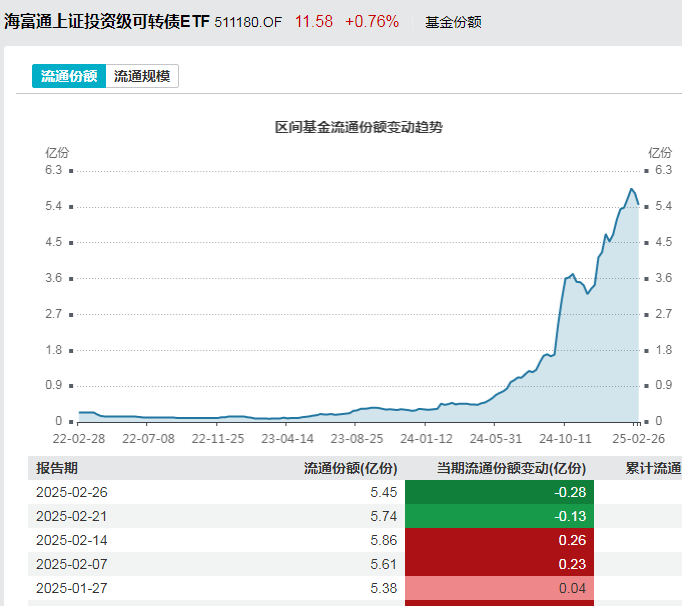682x606 pixels.
Task: Click the right axis unit label 亿份
Action: coord(660,153)
